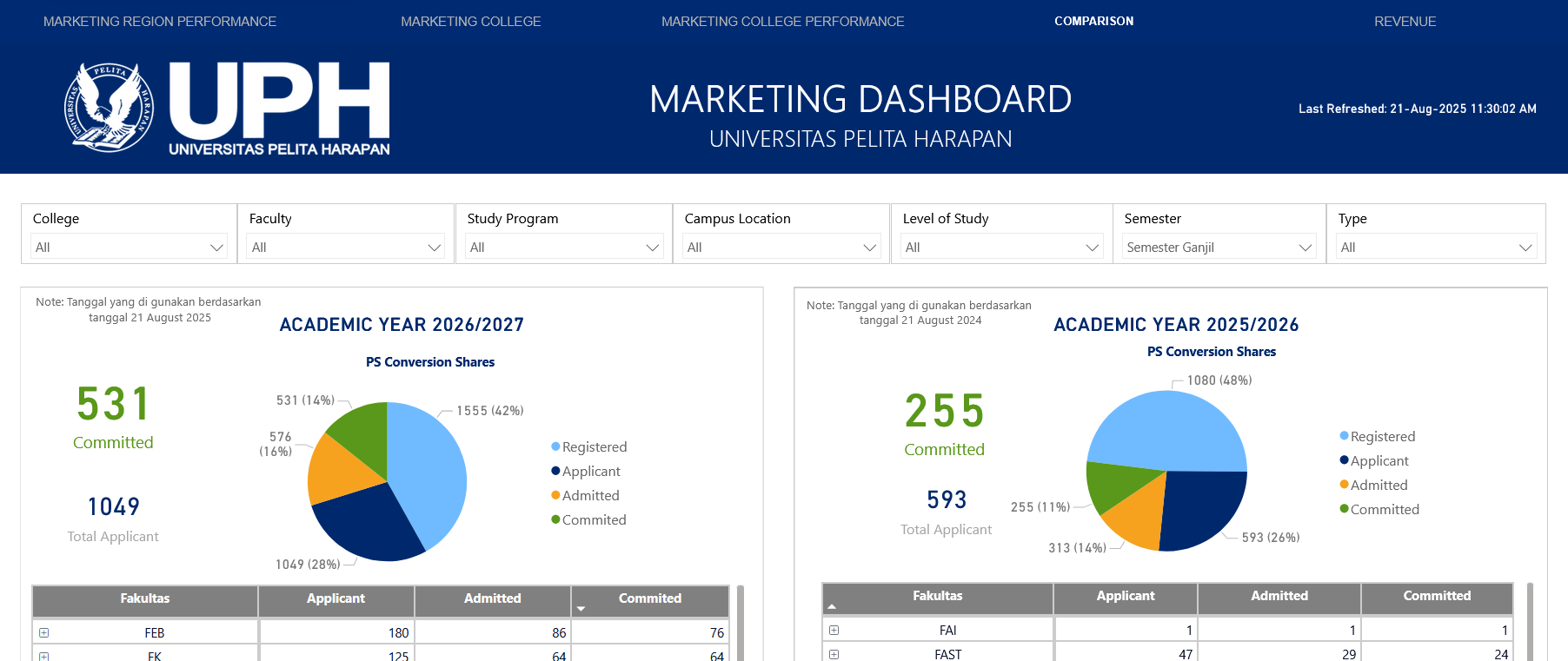Select Committed legend in 2025/2026 chart
Viewport: 1568px width, 661px height.
tap(1379, 509)
